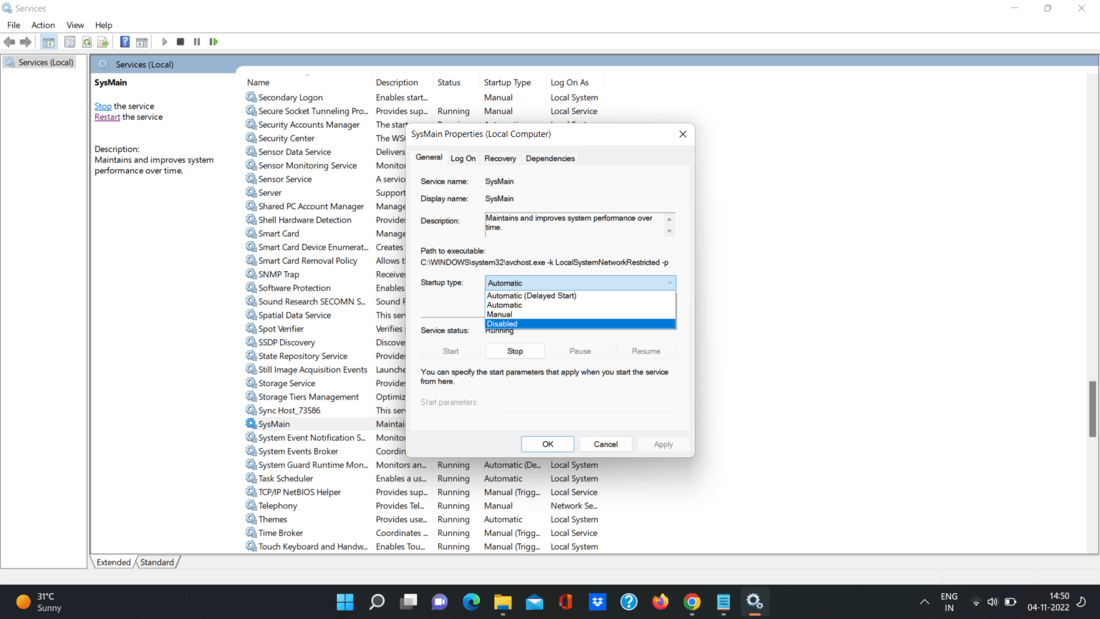Open the View menu

click(x=75, y=25)
